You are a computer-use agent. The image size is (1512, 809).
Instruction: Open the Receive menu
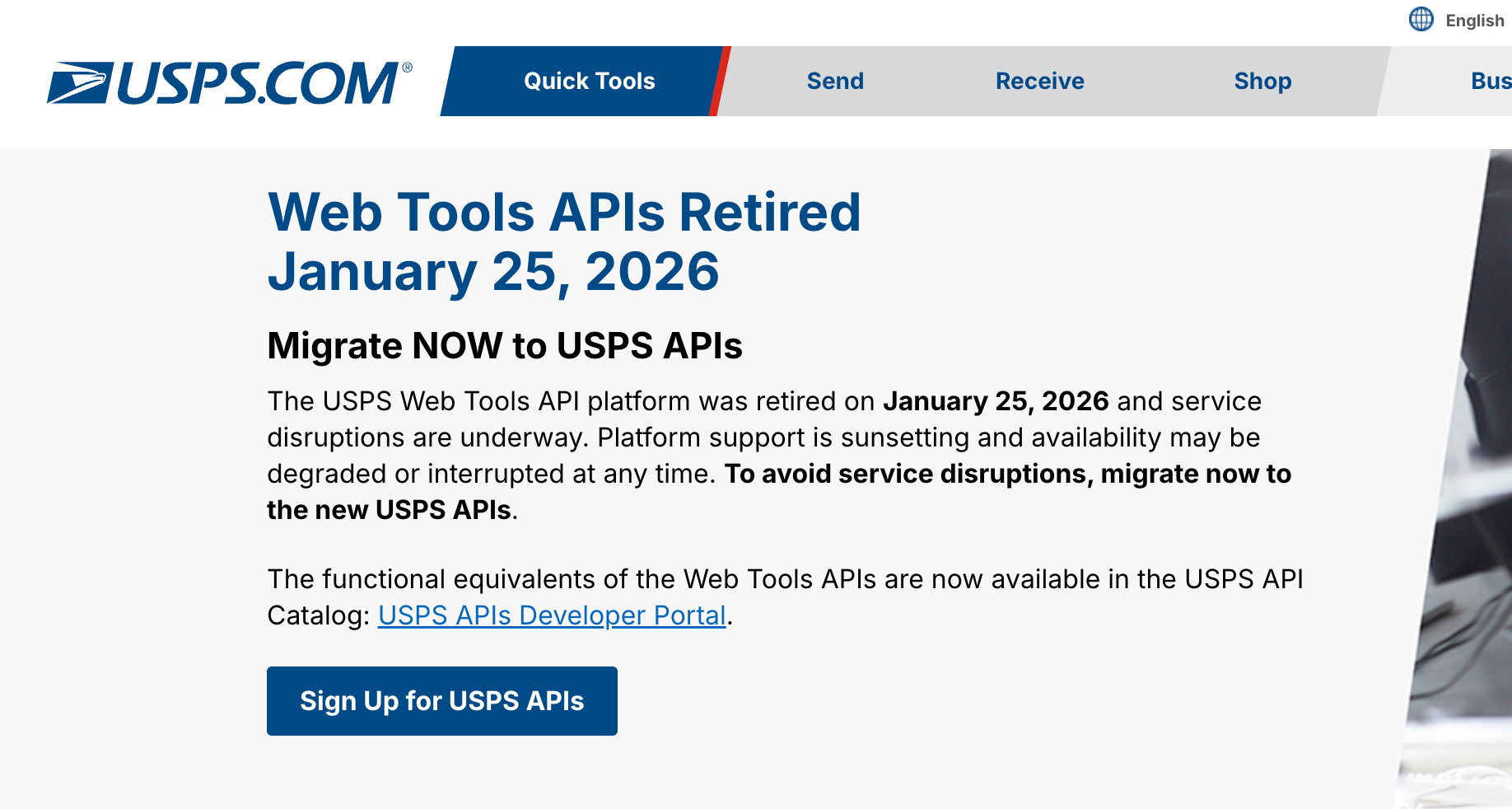1039,81
